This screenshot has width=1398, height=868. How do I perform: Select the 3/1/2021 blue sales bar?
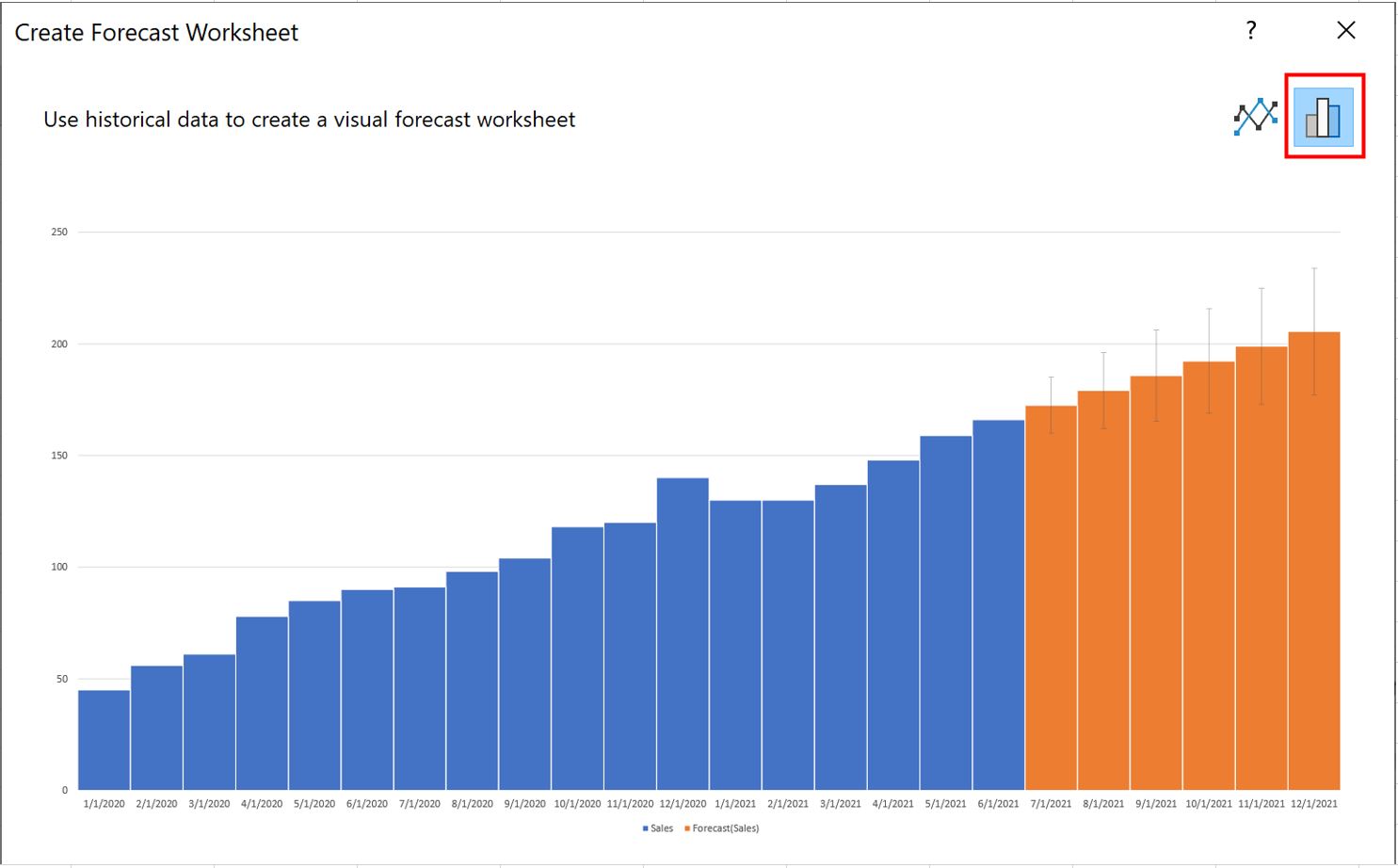tap(841, 637)
